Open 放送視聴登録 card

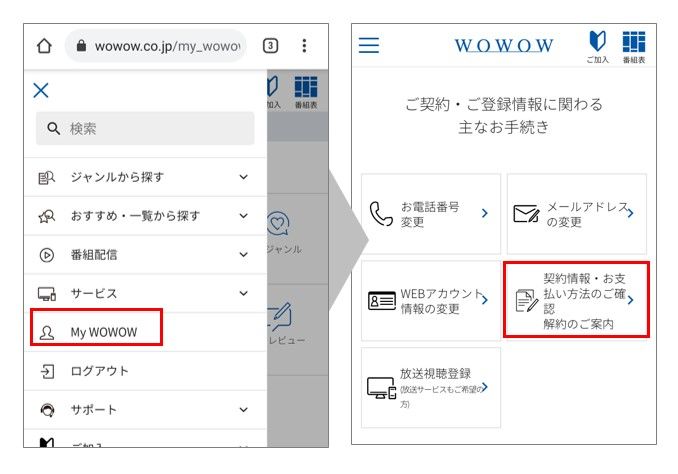431,388
